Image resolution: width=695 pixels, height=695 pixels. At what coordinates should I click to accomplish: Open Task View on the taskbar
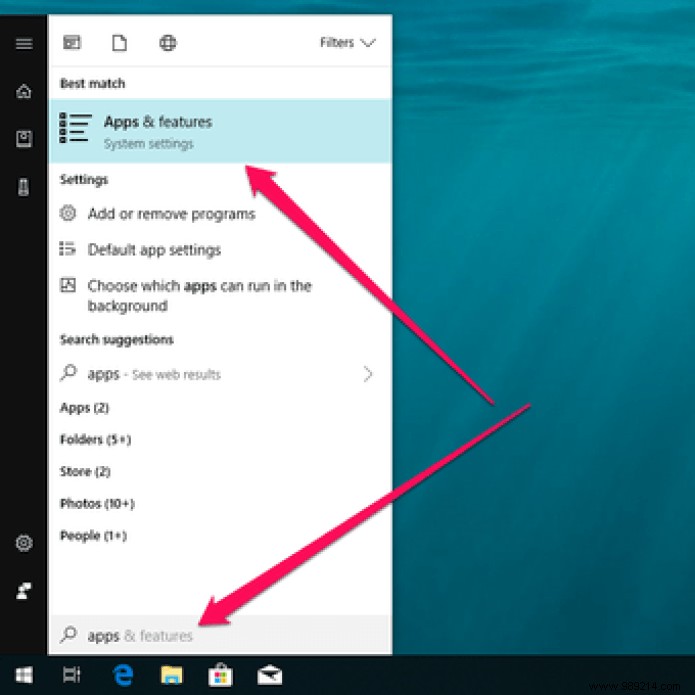coord(71,675)
